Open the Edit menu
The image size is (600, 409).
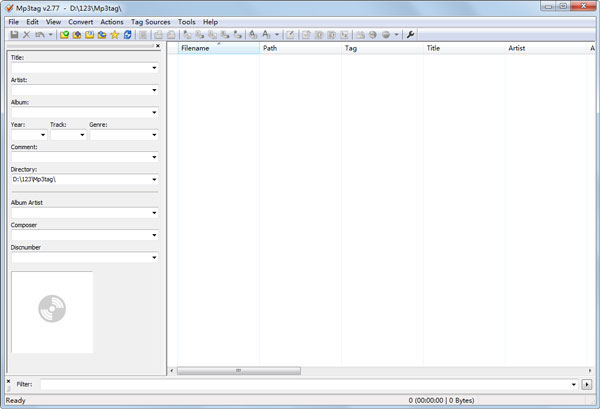point(33,22)
